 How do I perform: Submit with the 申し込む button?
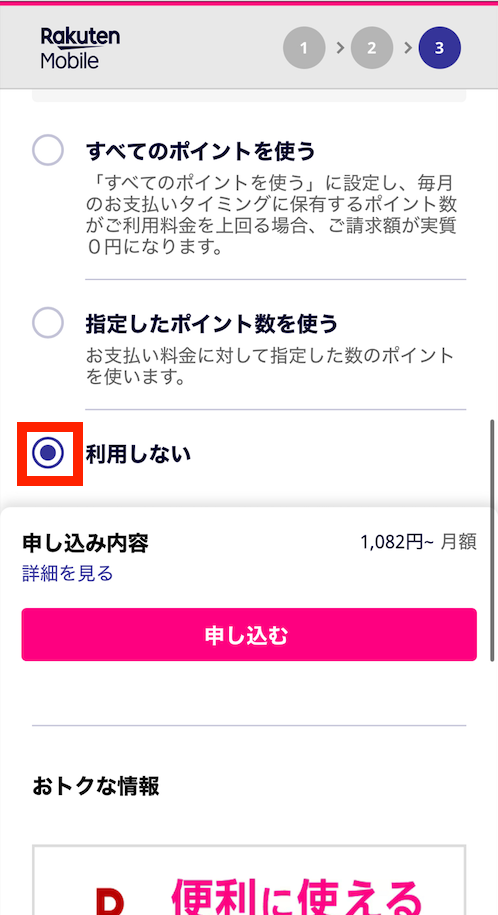(249, 635)
